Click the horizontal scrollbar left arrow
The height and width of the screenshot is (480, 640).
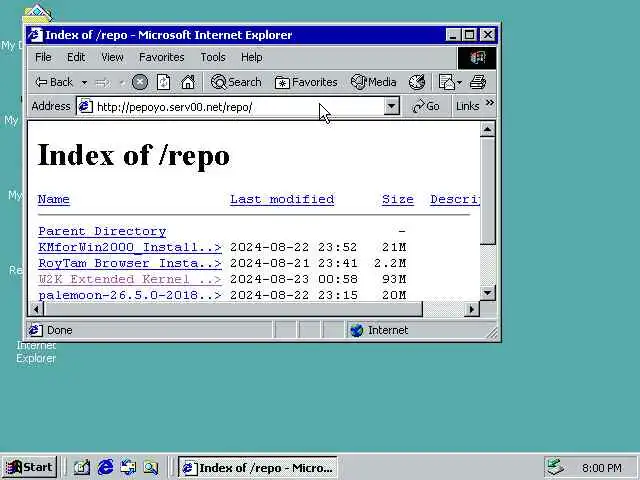pyautogui.click(x=36, y=309)
